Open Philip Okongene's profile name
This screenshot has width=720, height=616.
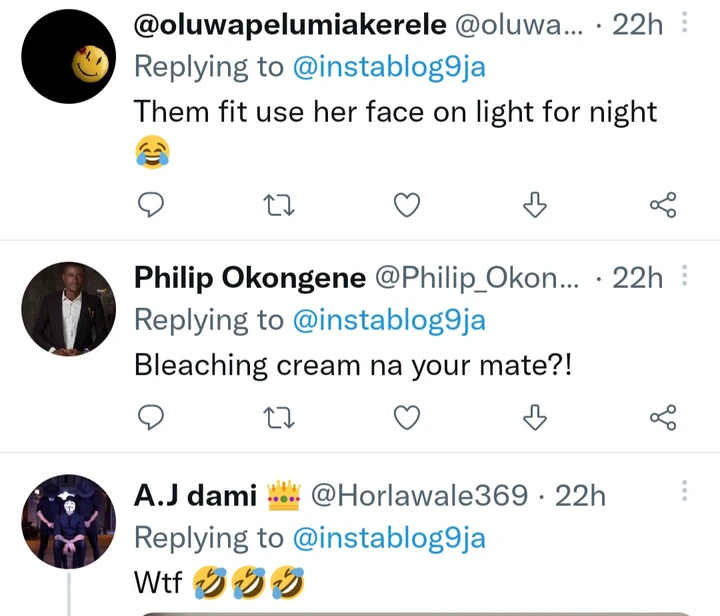click(249, 278)
